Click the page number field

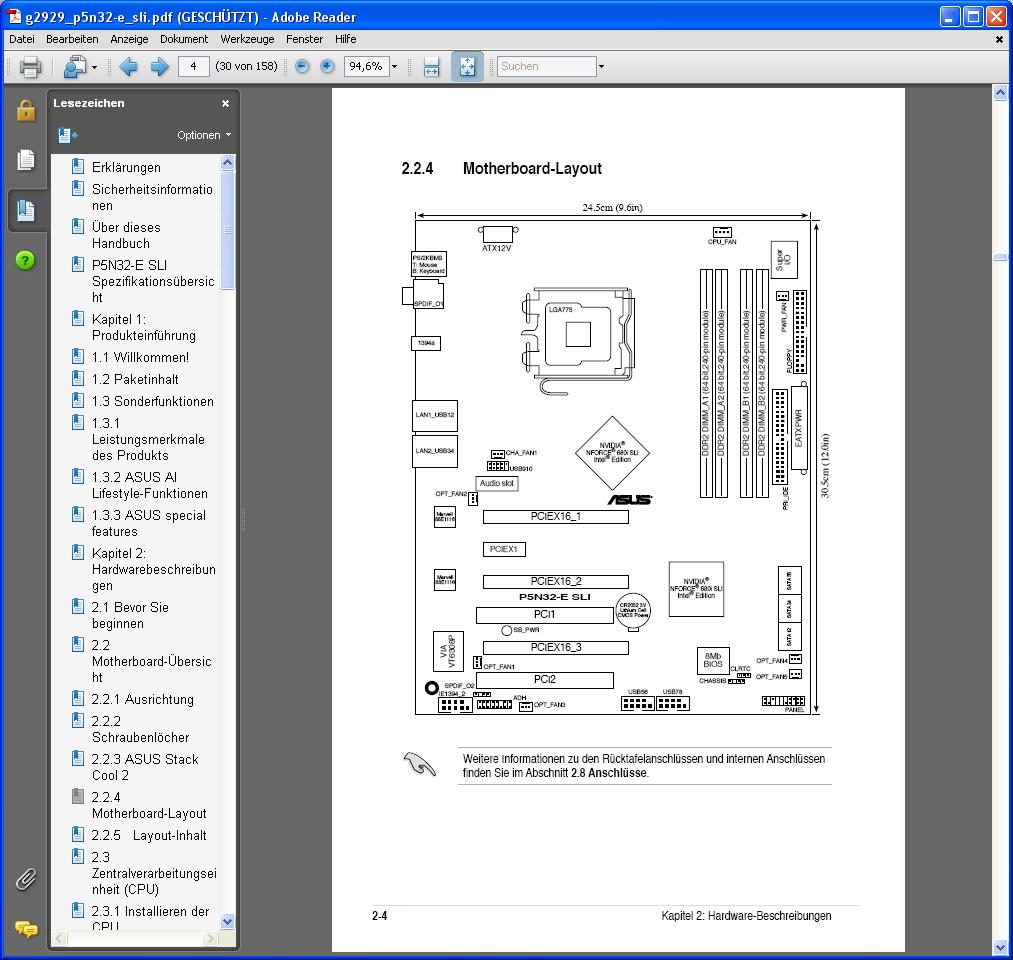pyautogui.click(x=193, y=67)
